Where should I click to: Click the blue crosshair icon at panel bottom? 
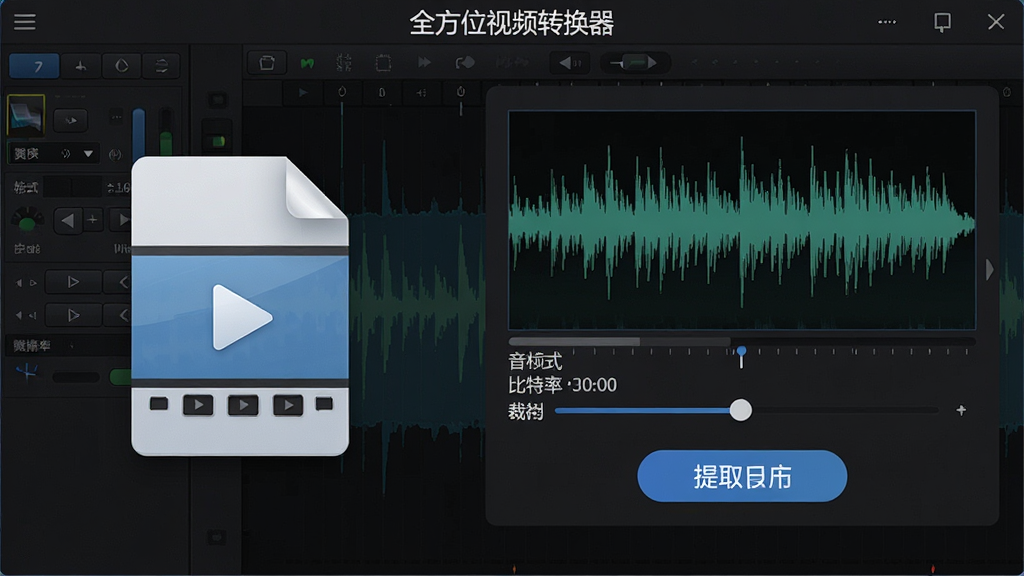tap(27, 372)
